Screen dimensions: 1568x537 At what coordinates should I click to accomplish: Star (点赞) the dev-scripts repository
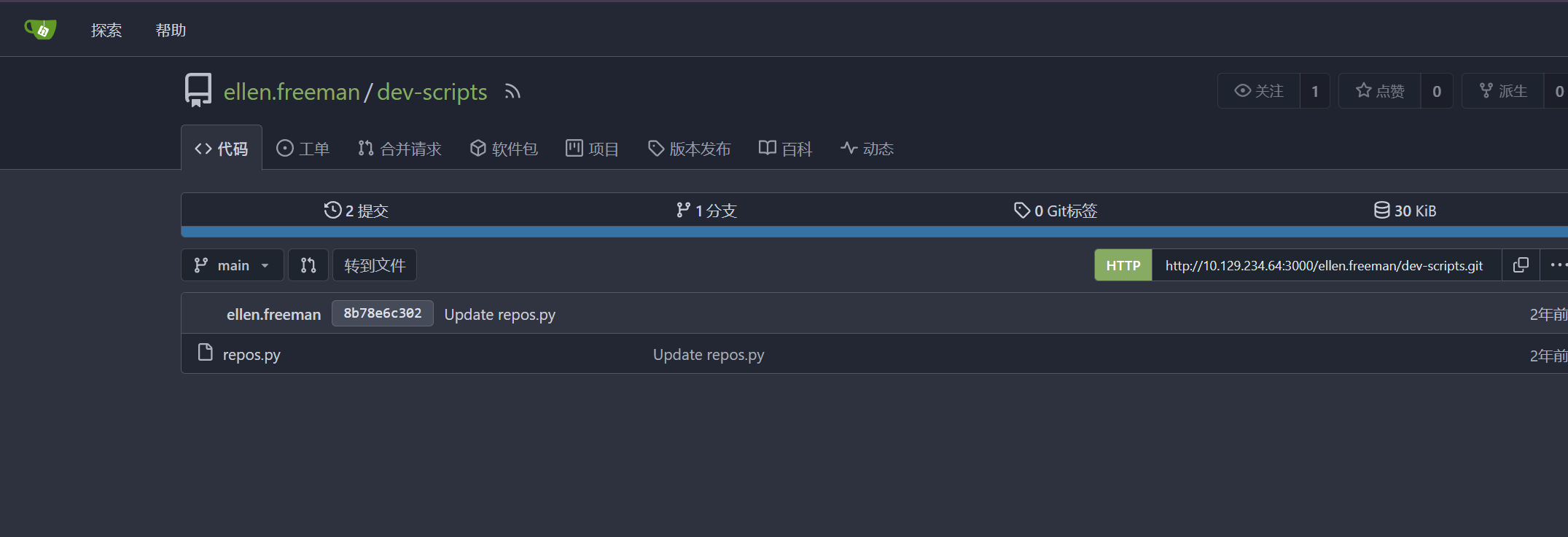click(x=1380, y=91)
